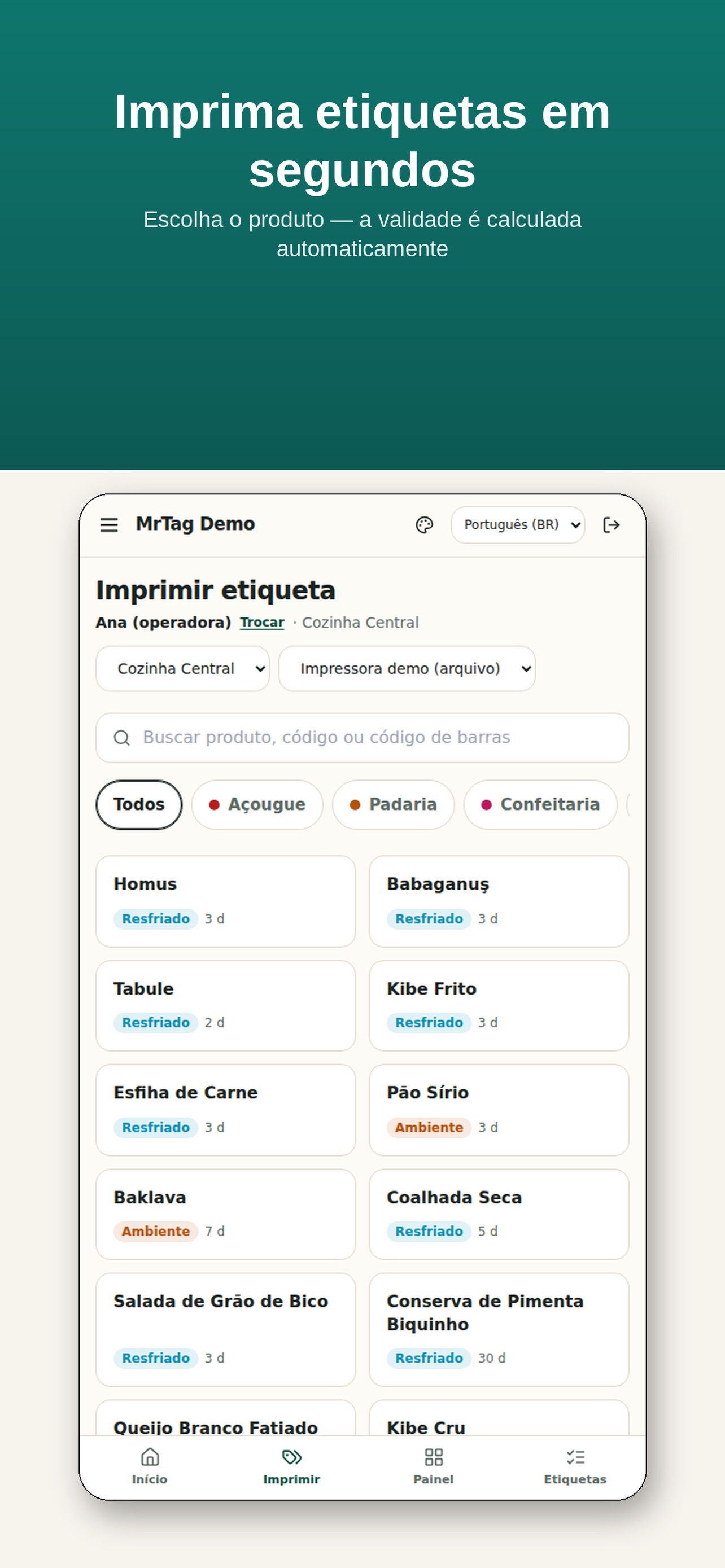Select the Padaria category filter

393,805
